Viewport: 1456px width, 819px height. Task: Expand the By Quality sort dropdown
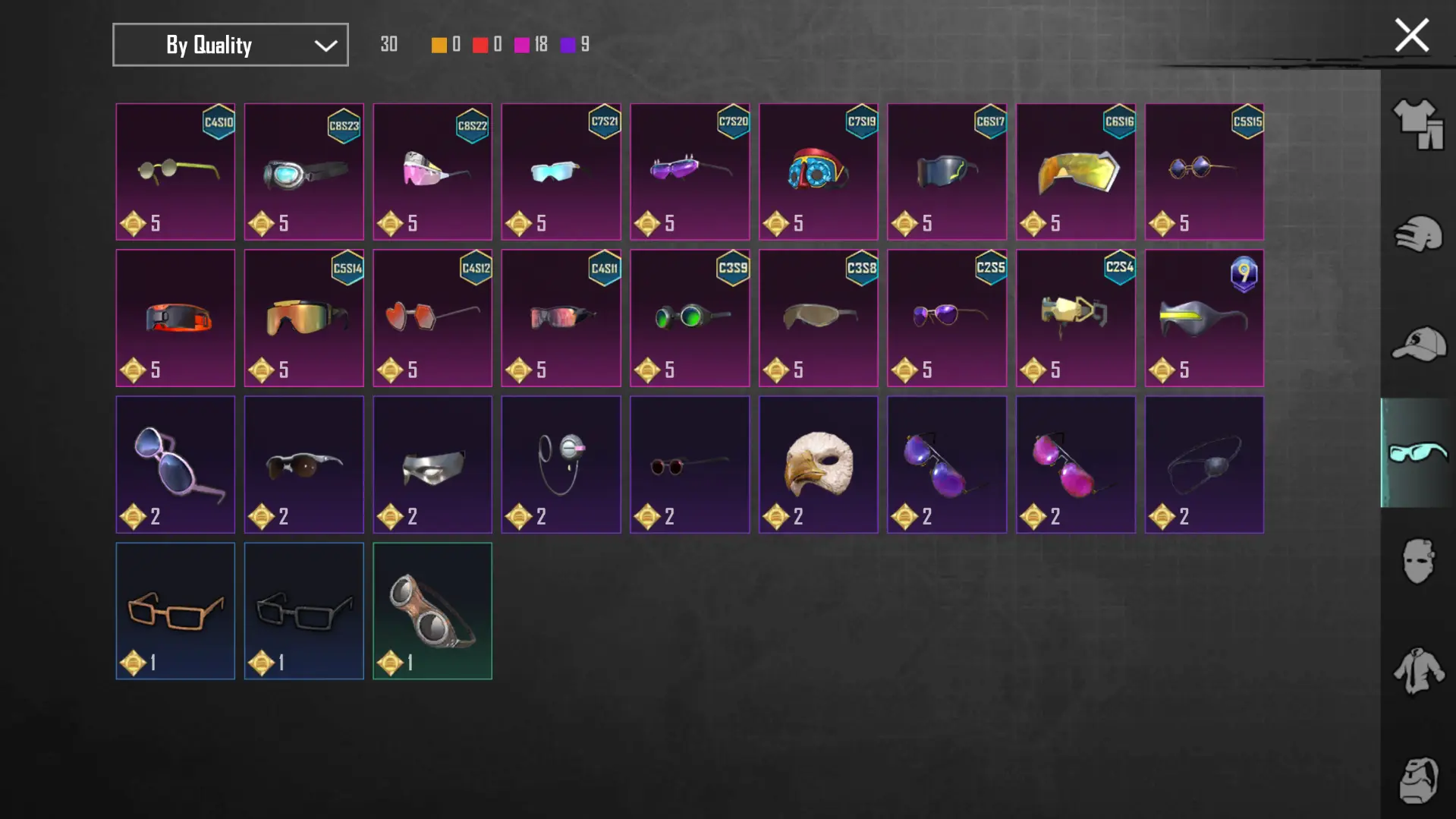(231, 45)
